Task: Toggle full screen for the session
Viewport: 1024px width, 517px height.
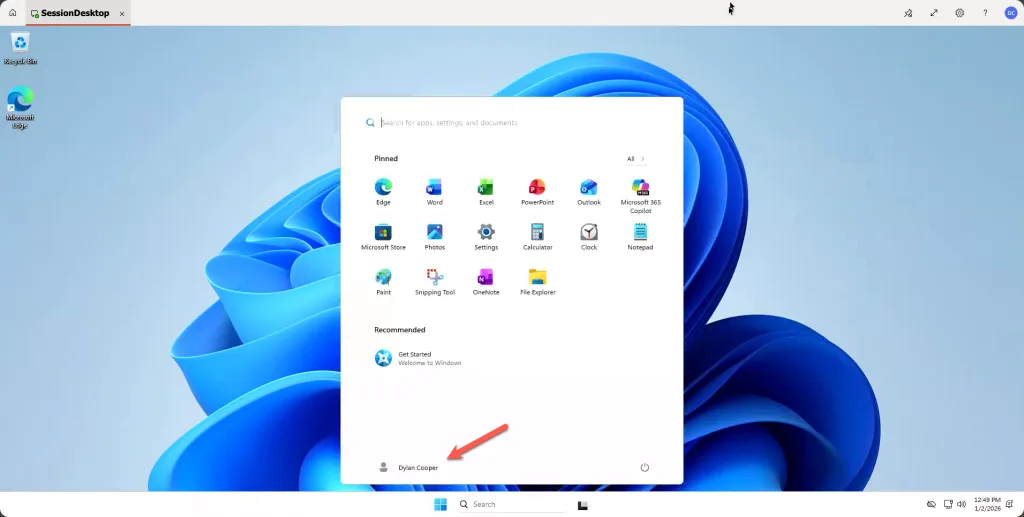Action: pyautogui.click(x=934, y=13)
